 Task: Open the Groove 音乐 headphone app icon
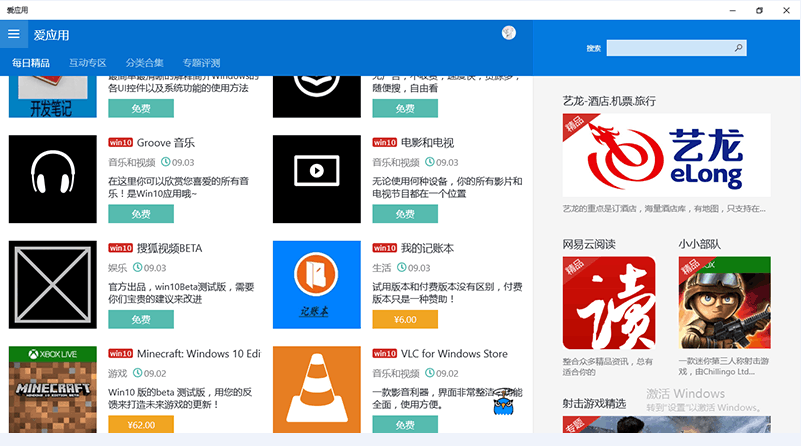pyautogui.click(x=52, y=179)
